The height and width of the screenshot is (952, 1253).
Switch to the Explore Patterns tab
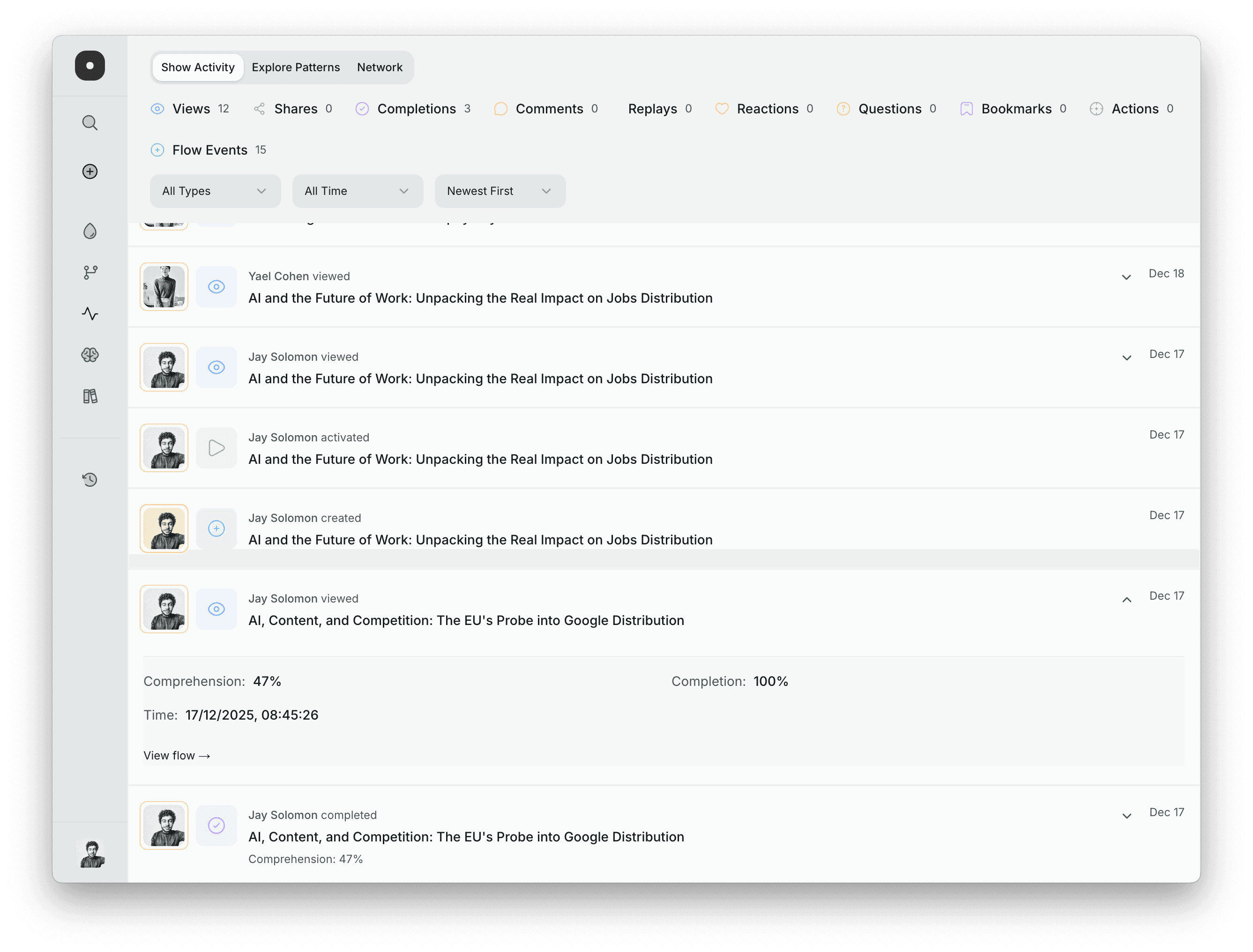pyautogui.click(x=295, y=67)
